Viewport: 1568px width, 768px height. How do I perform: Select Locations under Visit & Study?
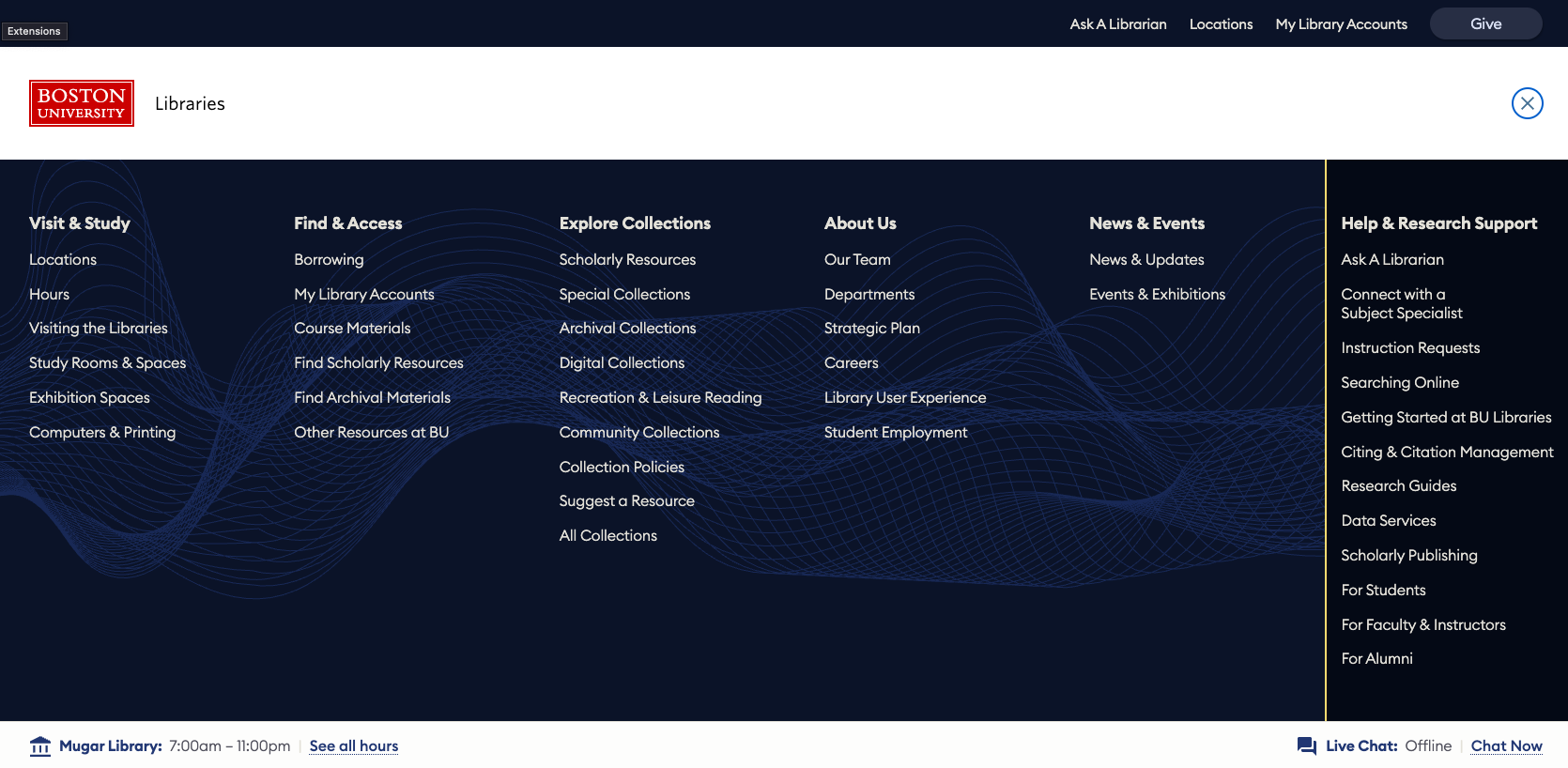tap(63, 259)
